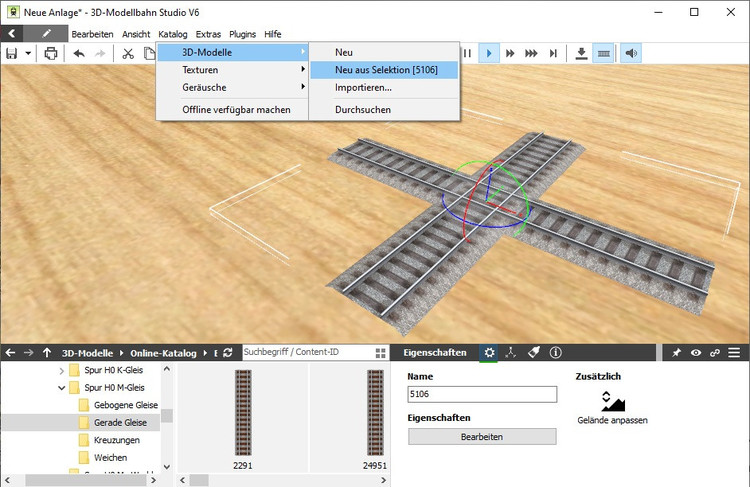Click the print icon in the toolbar
This screenshot has height=487, width=750.
tap(51, 53)
